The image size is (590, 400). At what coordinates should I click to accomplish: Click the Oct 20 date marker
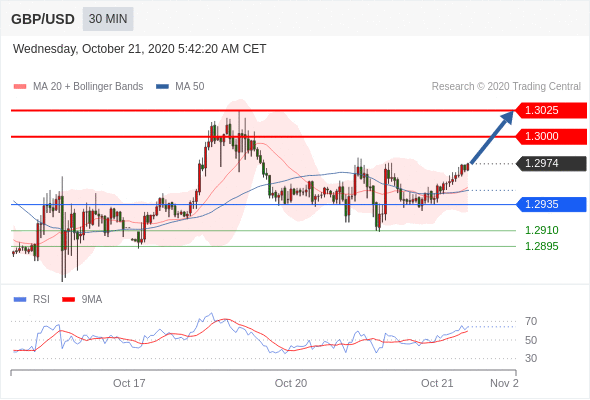point(291,383)
